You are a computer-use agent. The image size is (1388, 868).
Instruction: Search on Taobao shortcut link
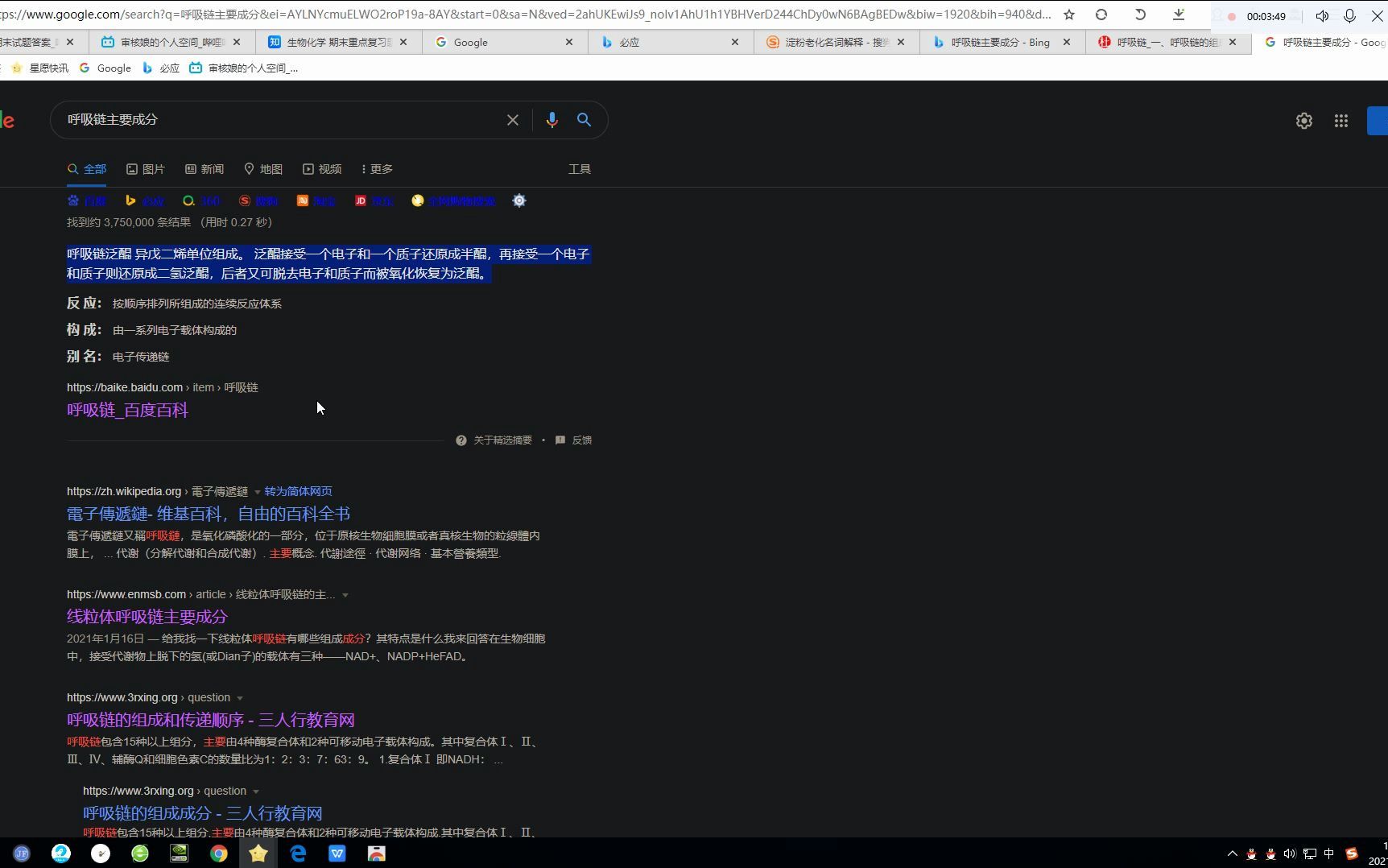click(x=316, y=200)
